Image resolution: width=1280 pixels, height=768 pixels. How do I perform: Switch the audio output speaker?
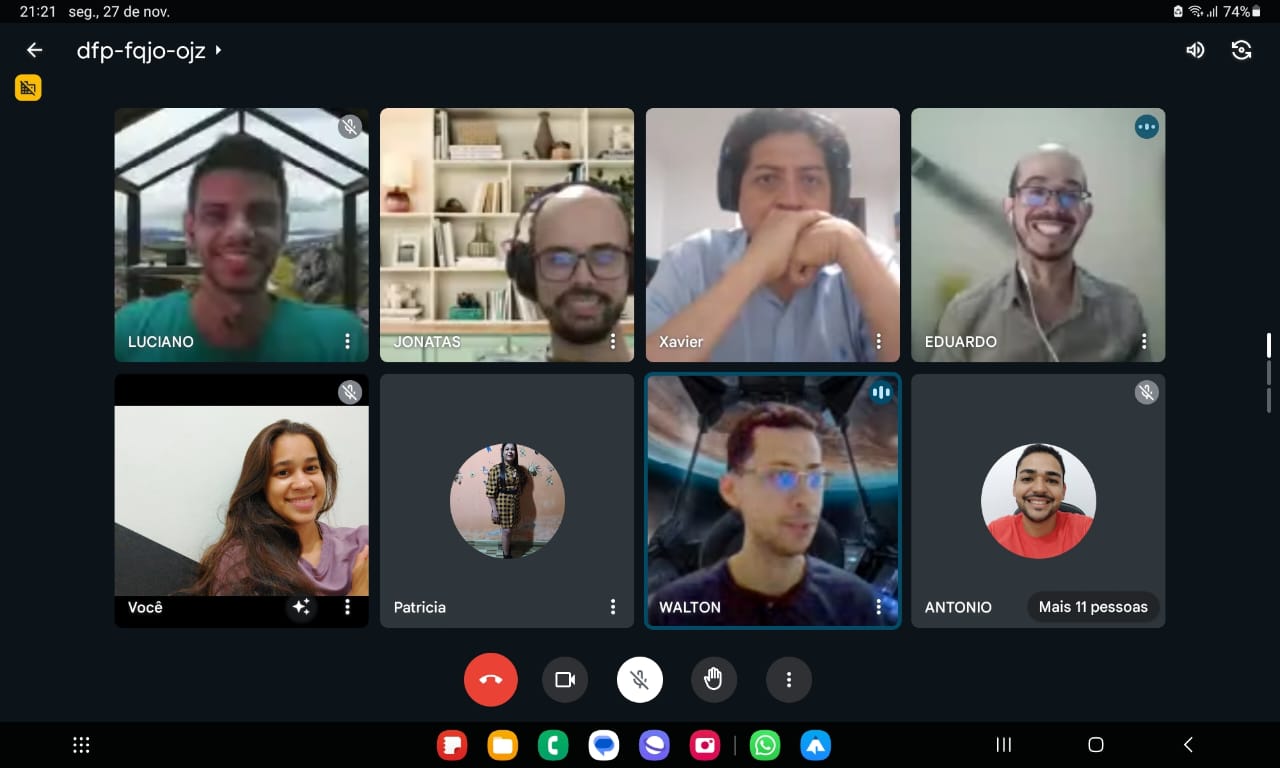[x=1195, y=50]
